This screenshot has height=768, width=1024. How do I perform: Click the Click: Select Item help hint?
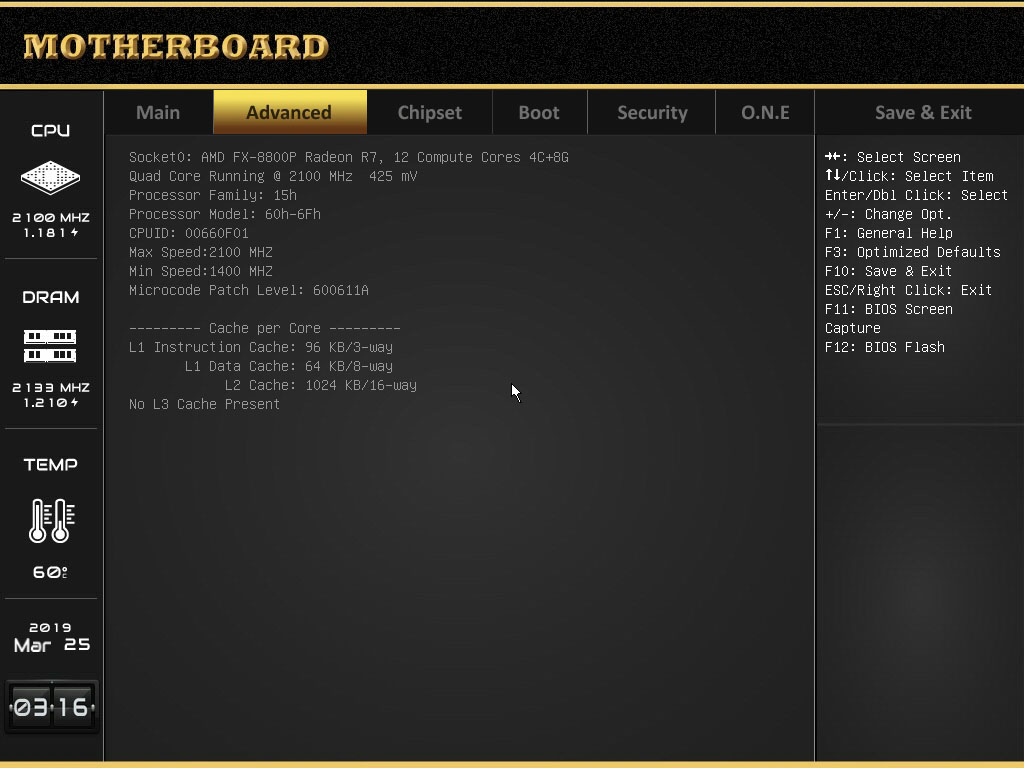pos(909,176)
